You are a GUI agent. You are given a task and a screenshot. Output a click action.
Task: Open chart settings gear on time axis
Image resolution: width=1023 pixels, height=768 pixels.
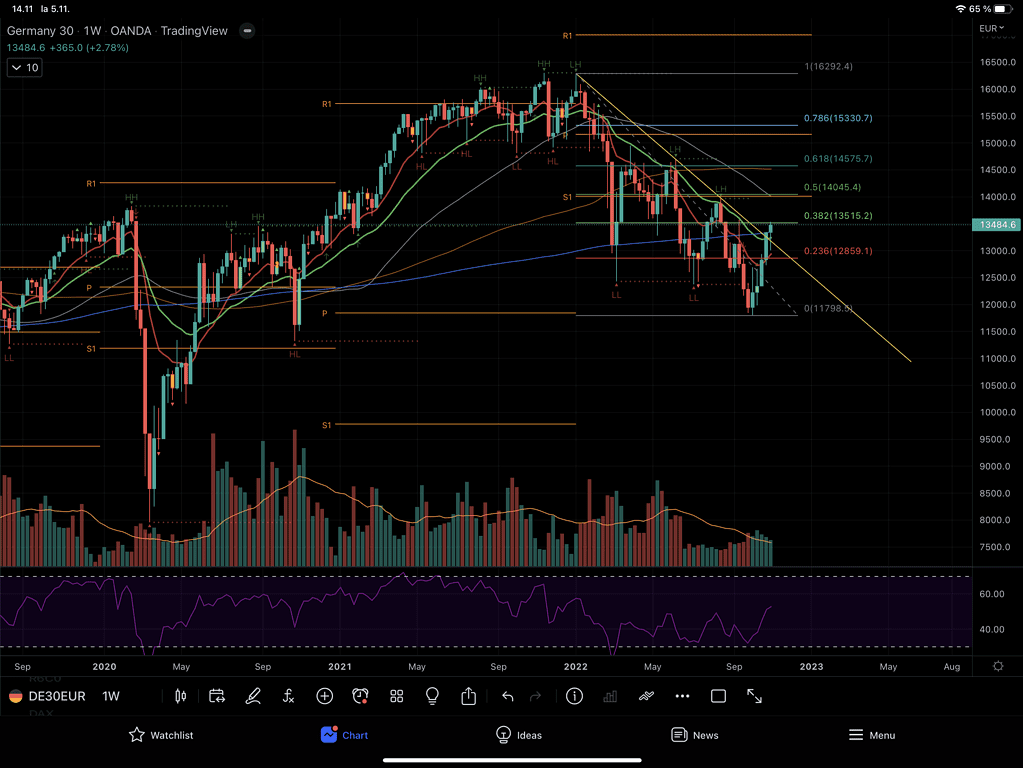997,666
